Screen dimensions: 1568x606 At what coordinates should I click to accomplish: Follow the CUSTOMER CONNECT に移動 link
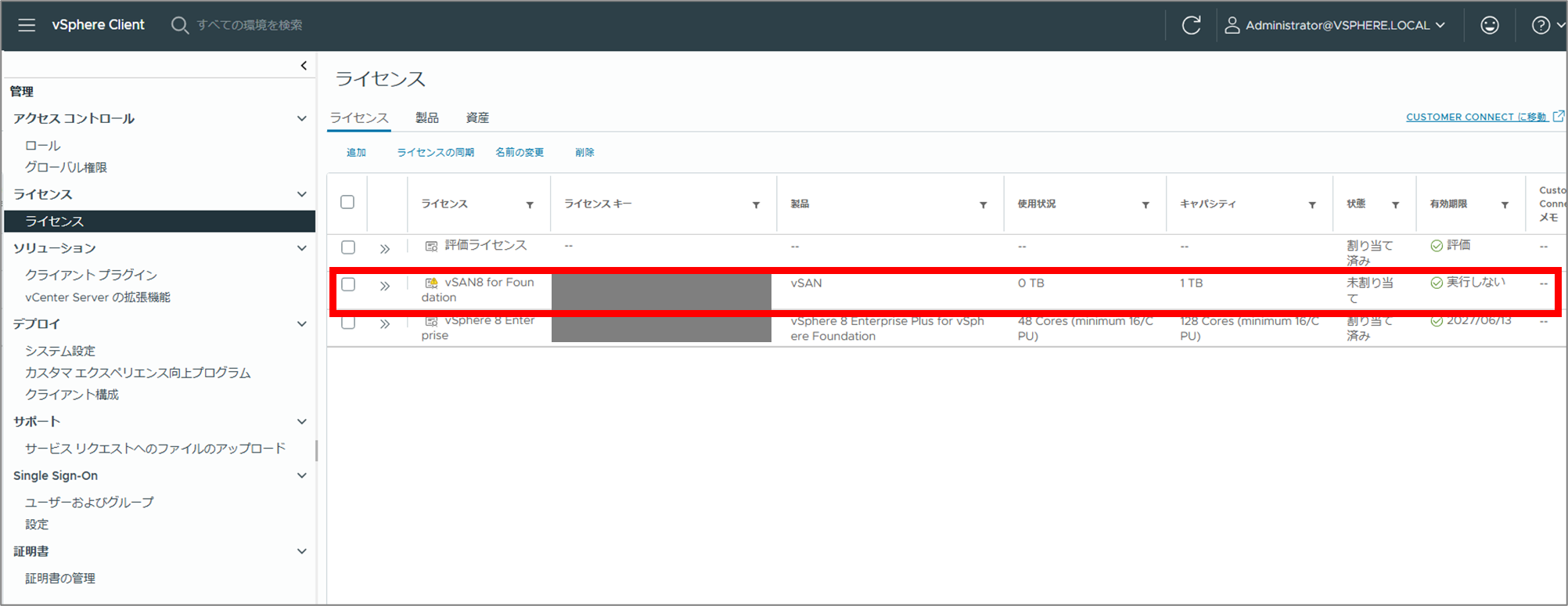pyautogui.click(x=1476, y=117)
